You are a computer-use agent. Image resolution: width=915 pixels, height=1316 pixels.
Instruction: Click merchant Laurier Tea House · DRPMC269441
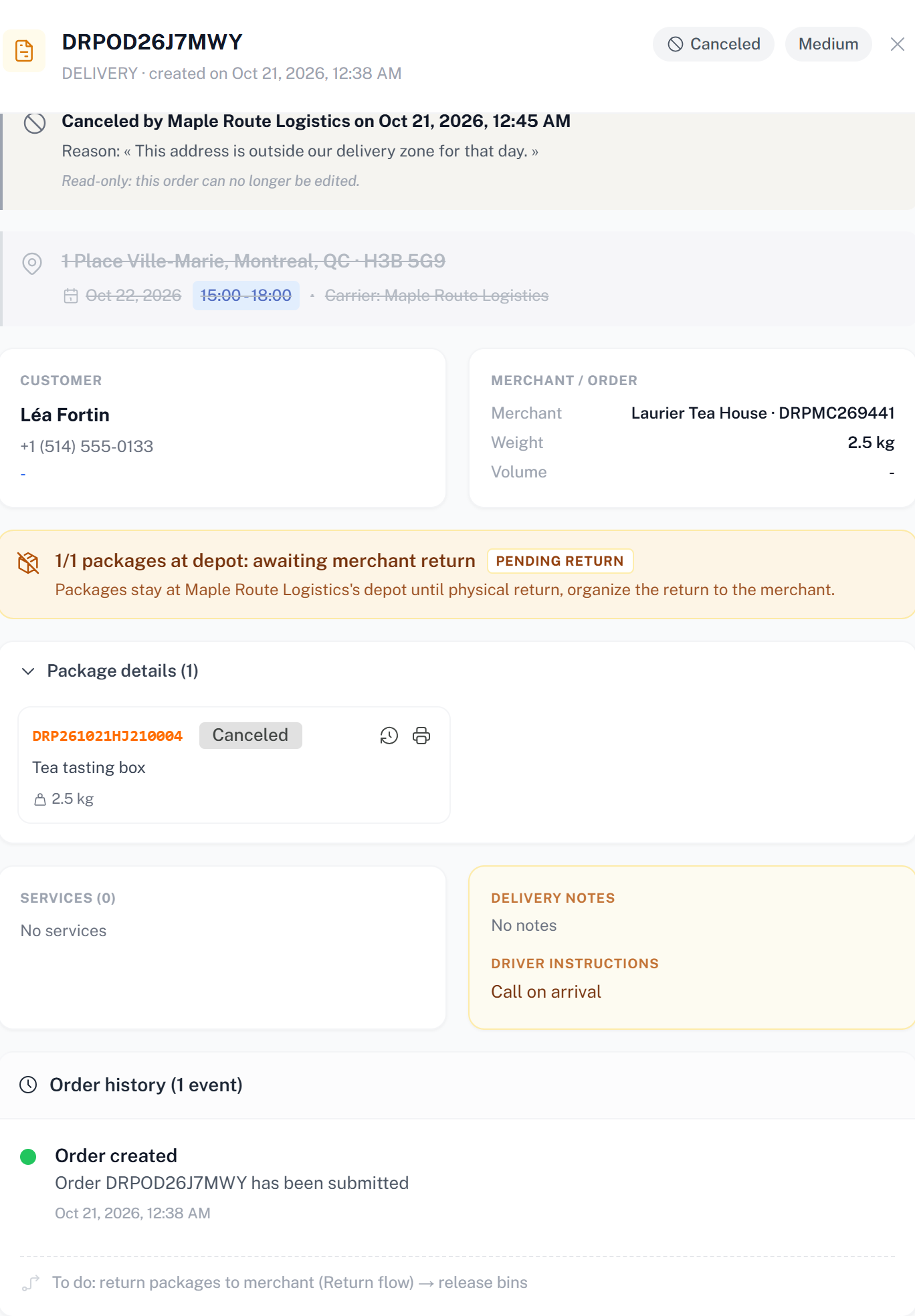[763, 413]
